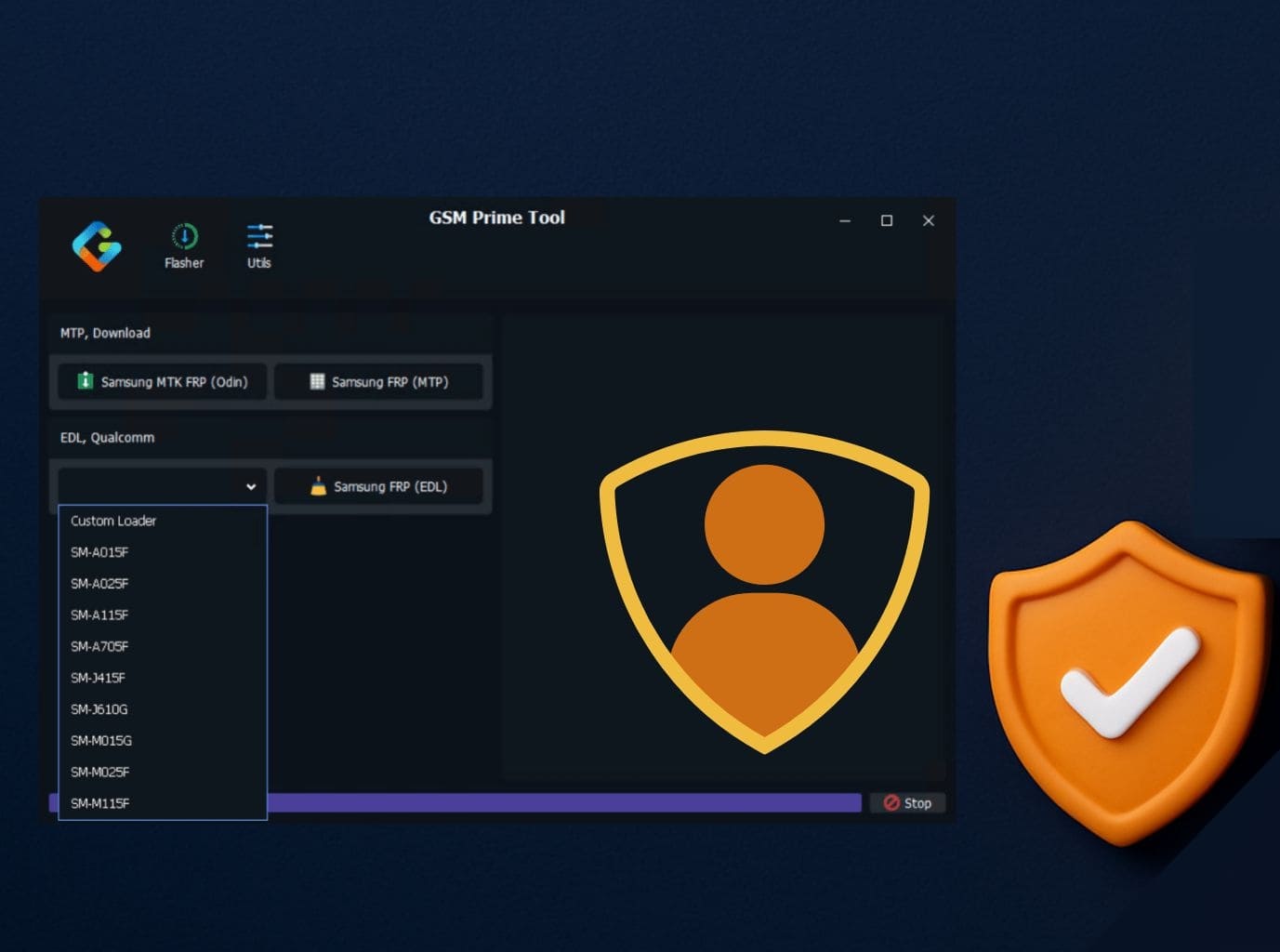Select Custom Loader from the list

coord(163,521)
